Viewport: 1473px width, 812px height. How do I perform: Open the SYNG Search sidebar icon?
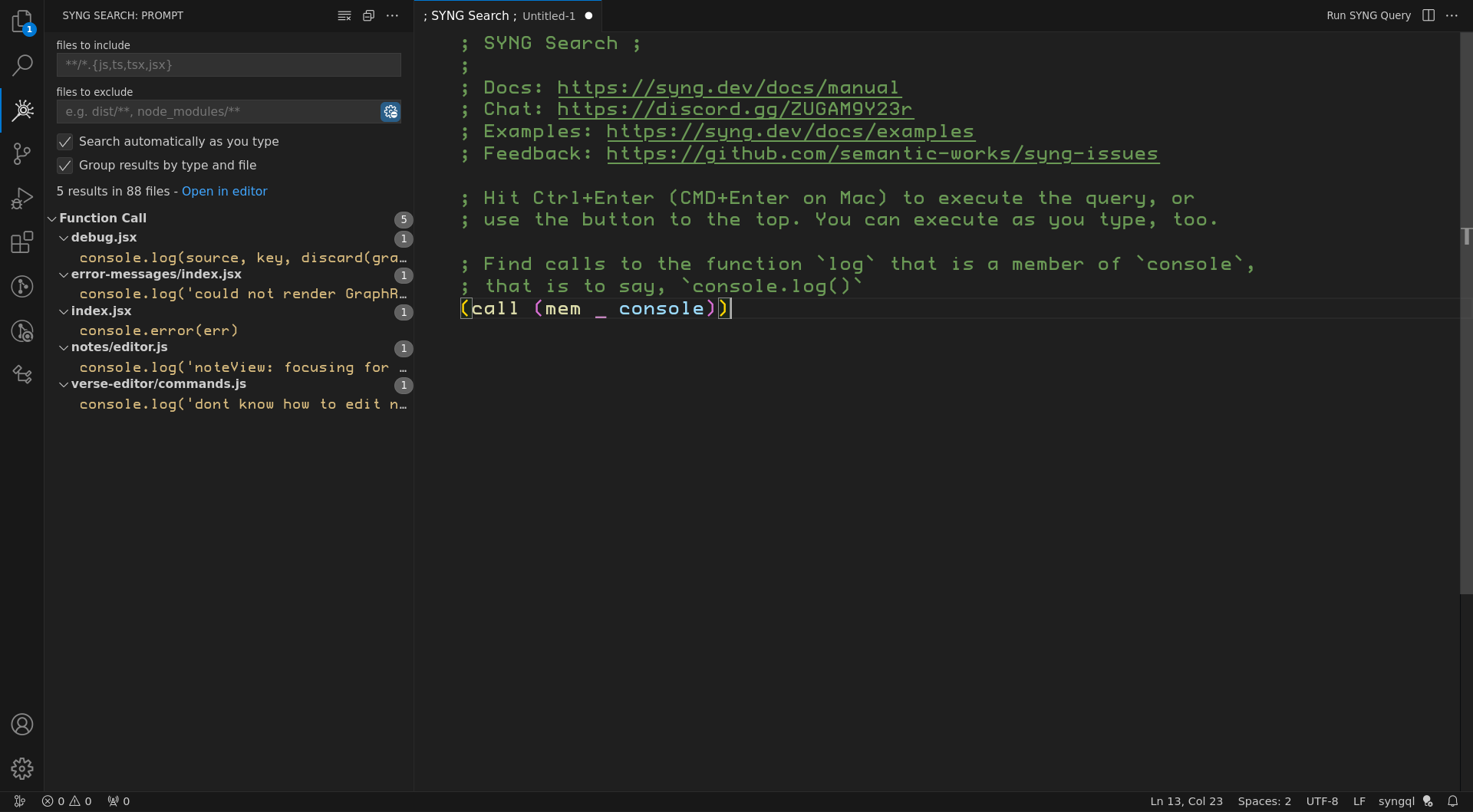click(x=22, y=110)
